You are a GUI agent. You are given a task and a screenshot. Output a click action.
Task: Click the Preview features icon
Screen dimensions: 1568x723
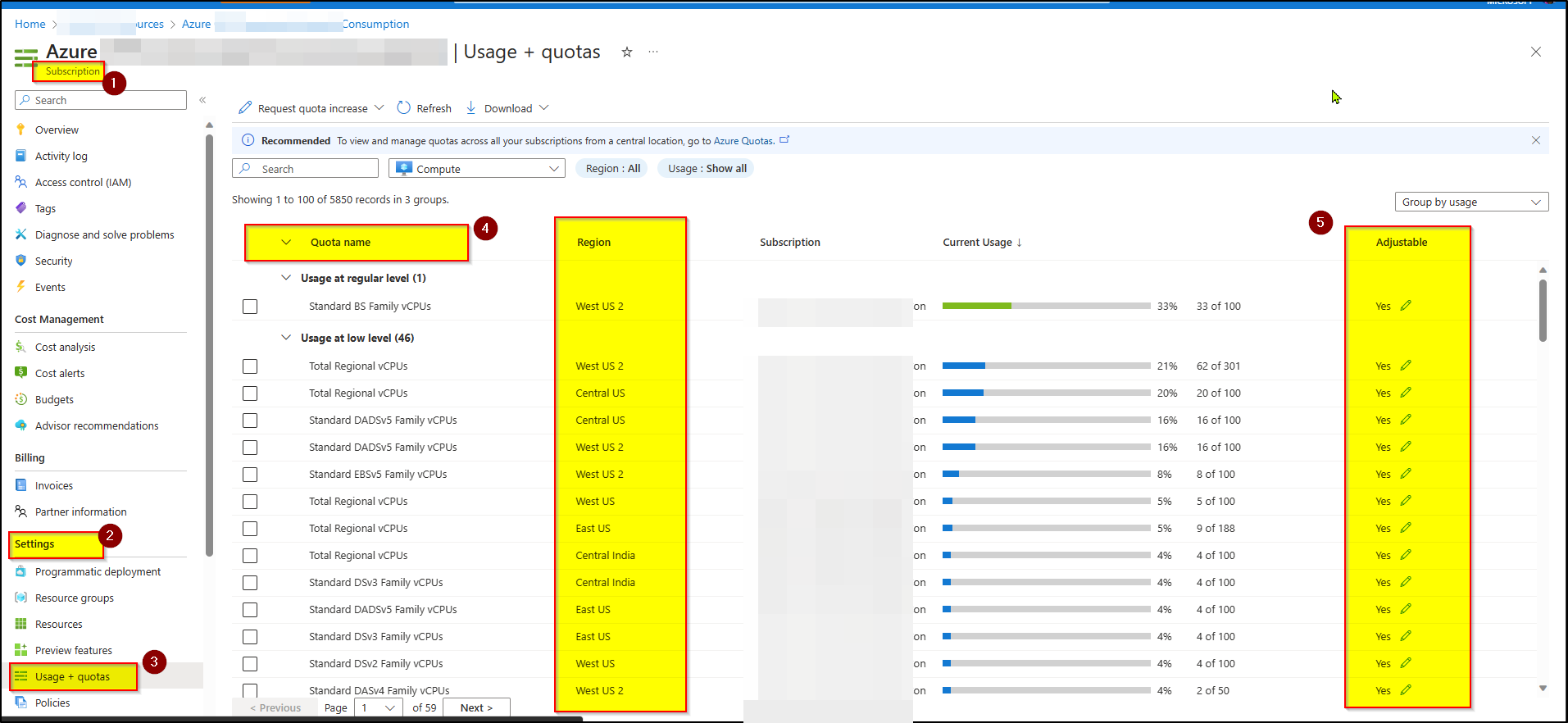coord(20,650)
